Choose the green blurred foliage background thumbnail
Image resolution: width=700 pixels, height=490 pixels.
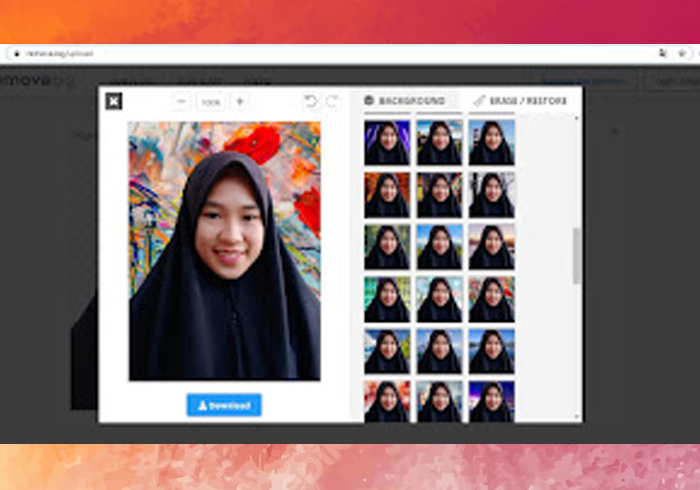[x=387, y=247]
